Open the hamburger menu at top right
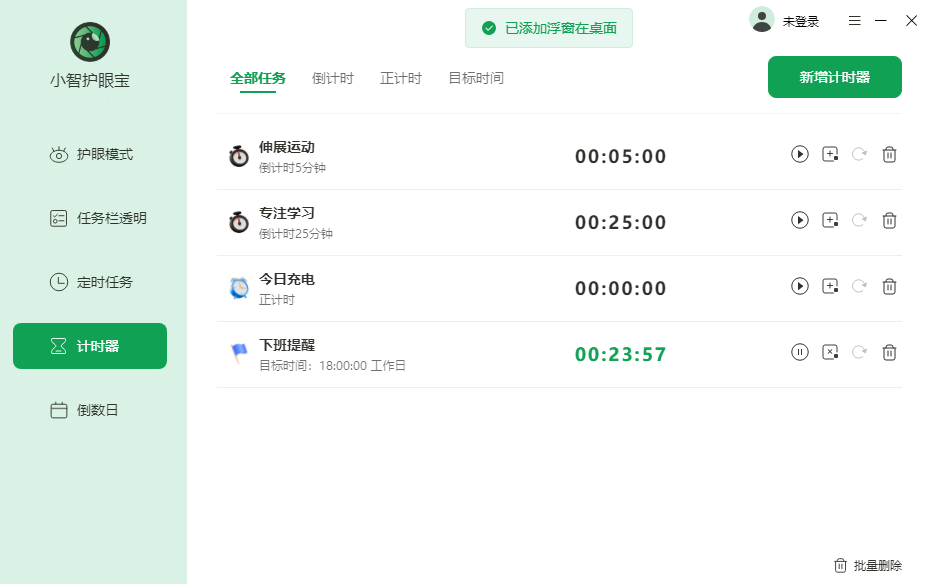 (x=855, y=19)
